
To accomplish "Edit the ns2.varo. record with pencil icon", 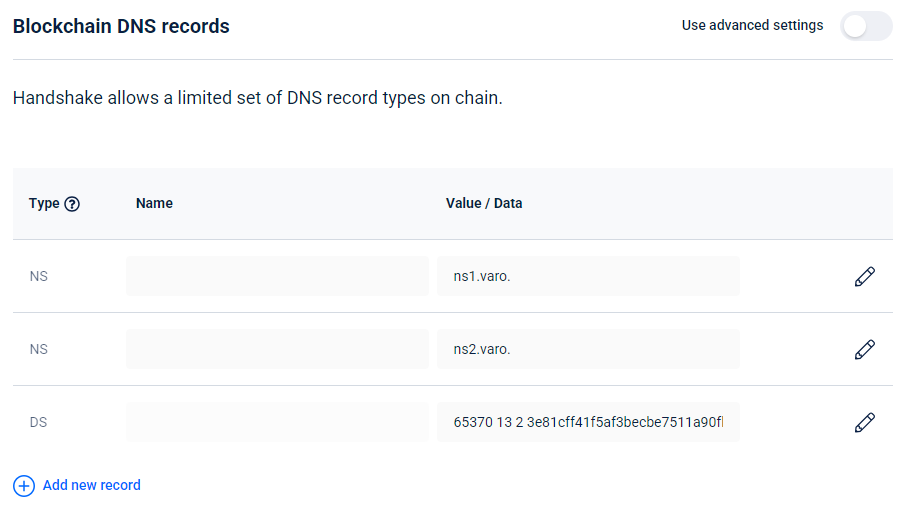I will point(865,350).
